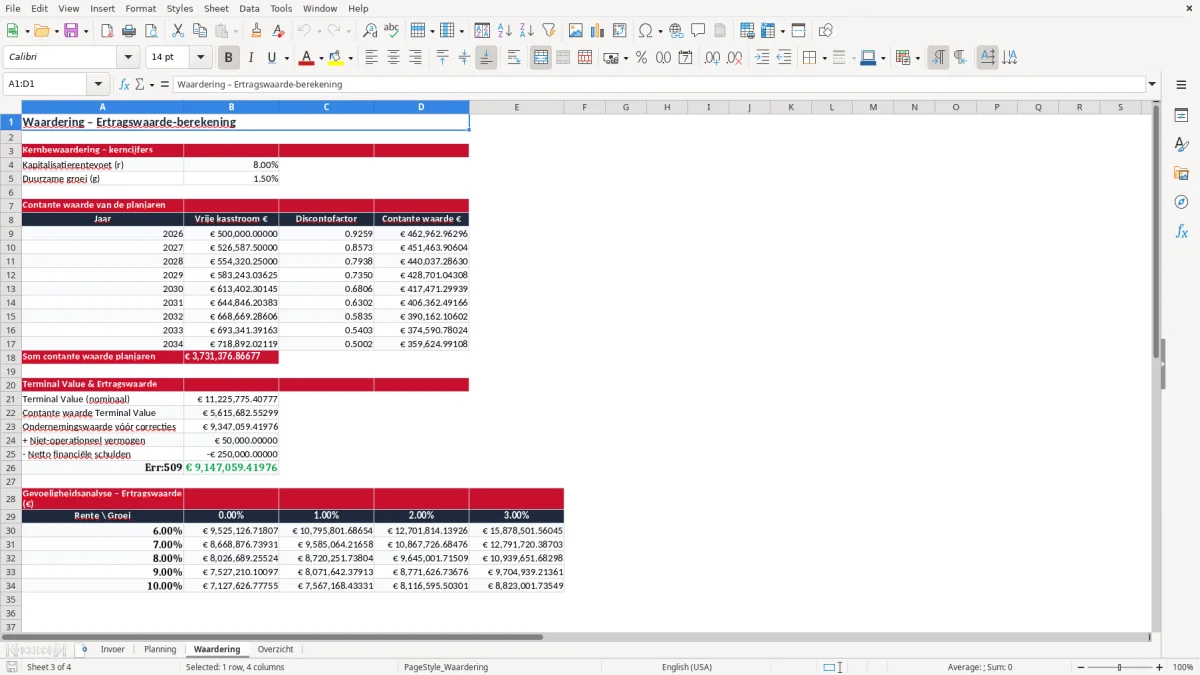Open the sidebar Navigator

coord(1181,202)
